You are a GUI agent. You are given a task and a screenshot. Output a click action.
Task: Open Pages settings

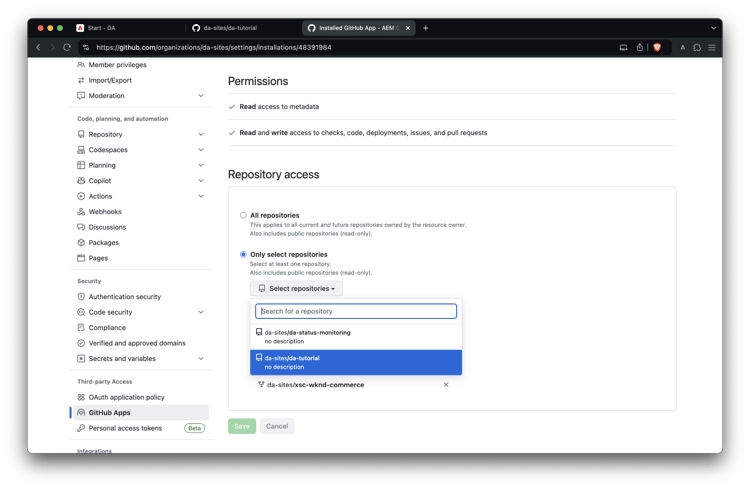point(98,258)
